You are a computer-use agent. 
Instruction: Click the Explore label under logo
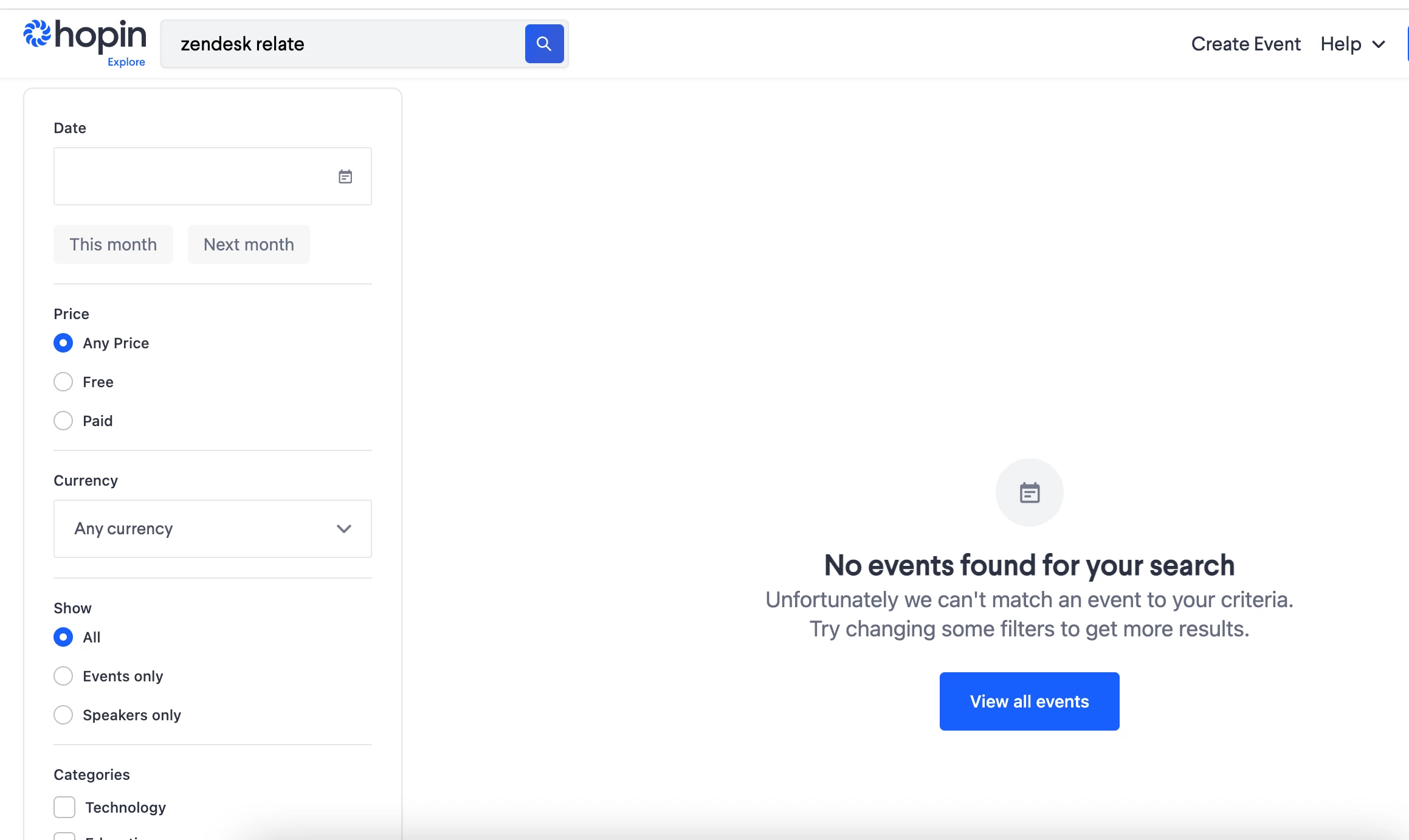click(126, 62)
